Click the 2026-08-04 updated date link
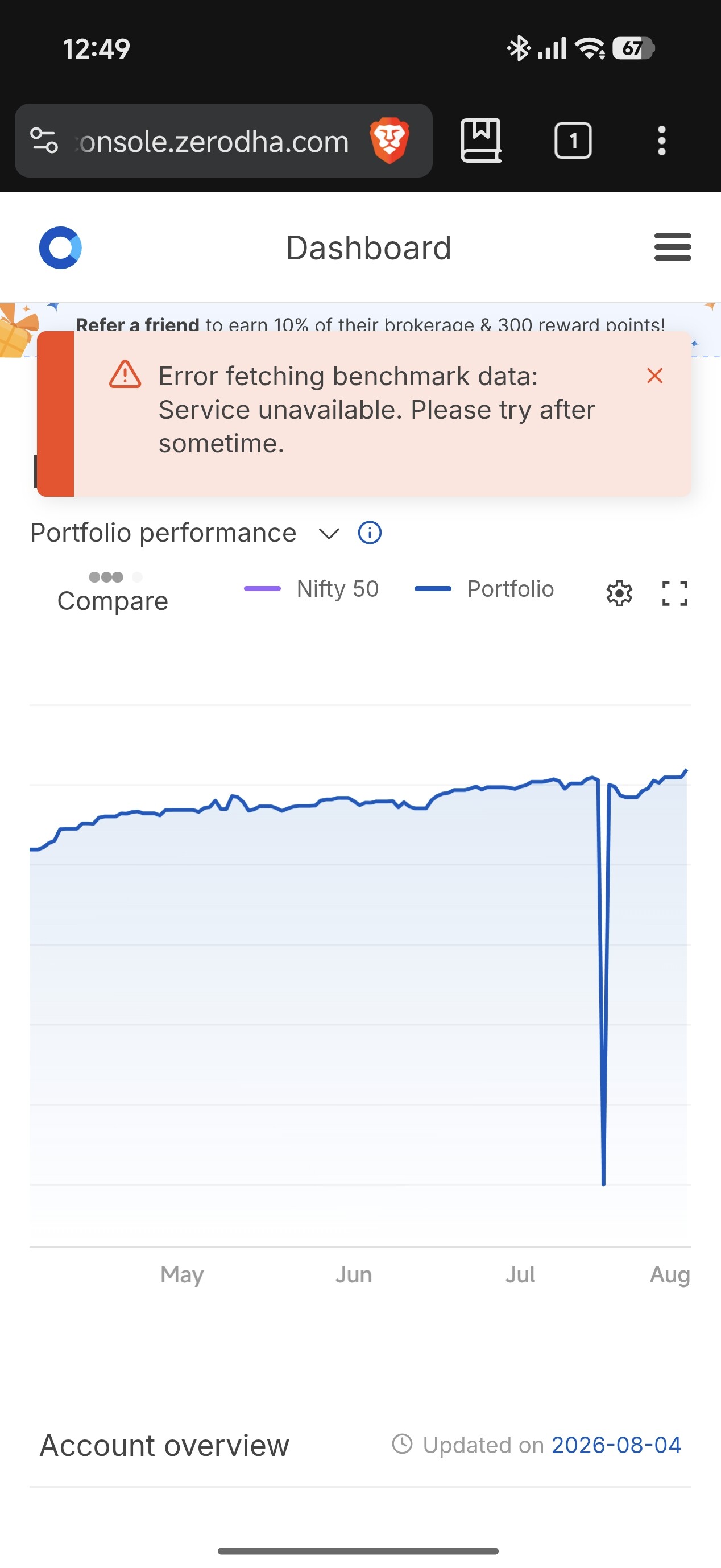721x1568 pixels. 616,1445
